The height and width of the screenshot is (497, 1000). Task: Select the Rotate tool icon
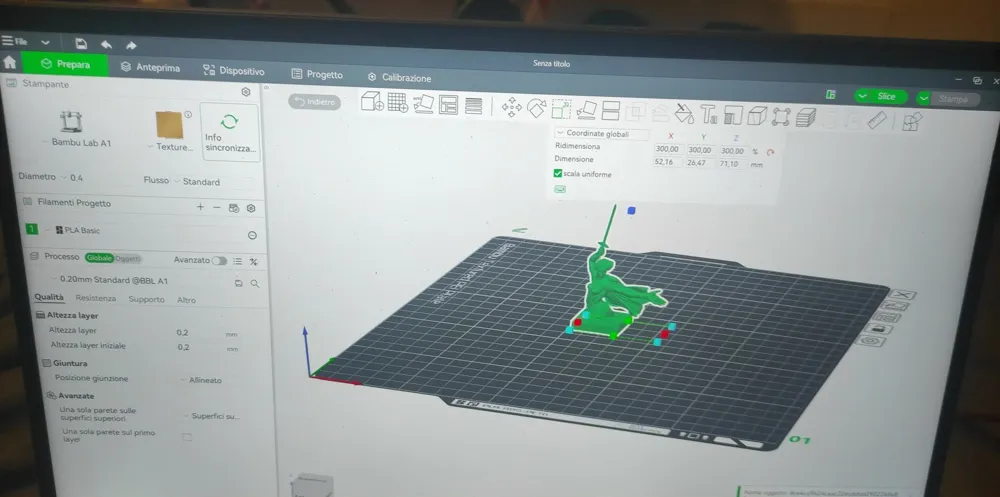(536, 108)
